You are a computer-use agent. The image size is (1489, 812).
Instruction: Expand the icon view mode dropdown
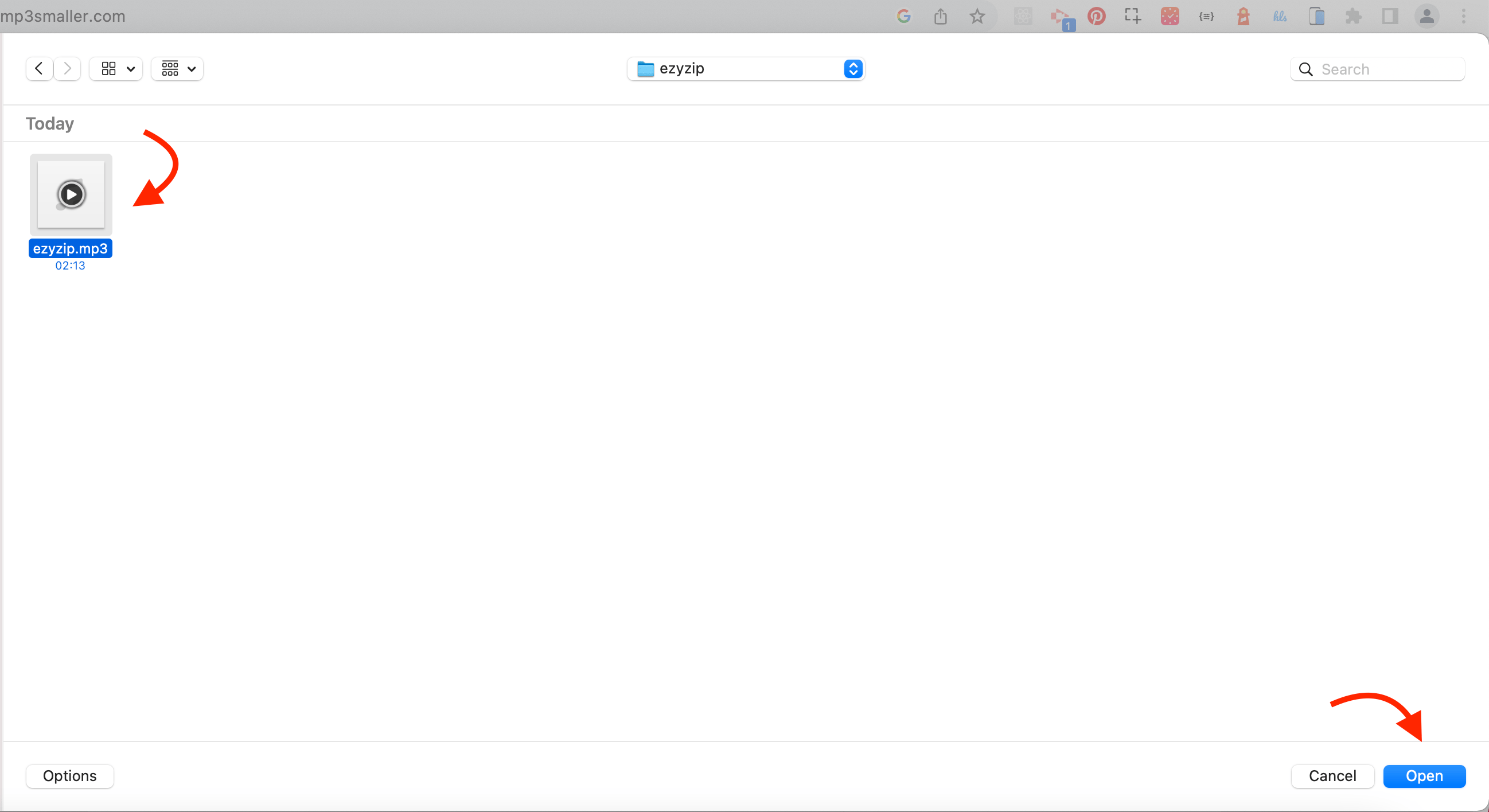(117, 69)
